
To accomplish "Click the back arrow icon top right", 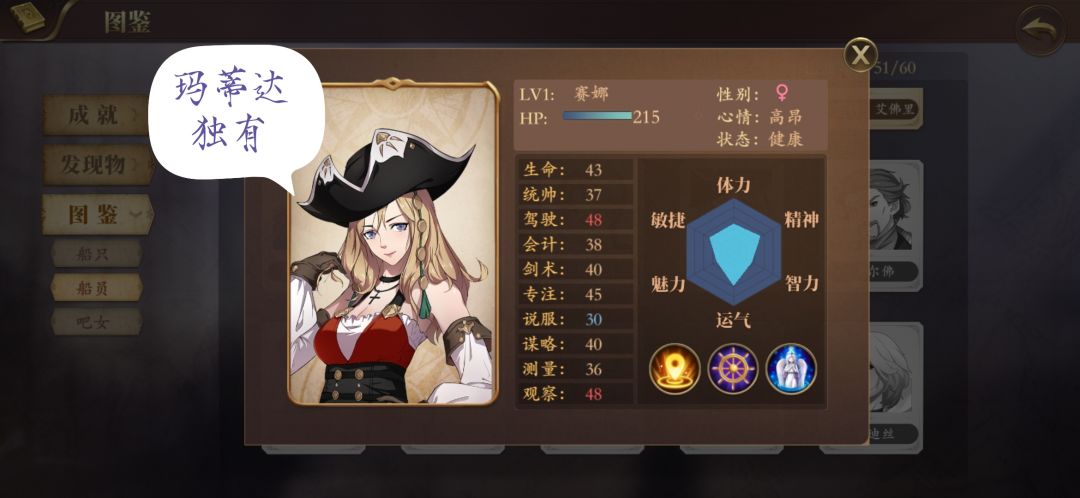I will click(1041, 30).
